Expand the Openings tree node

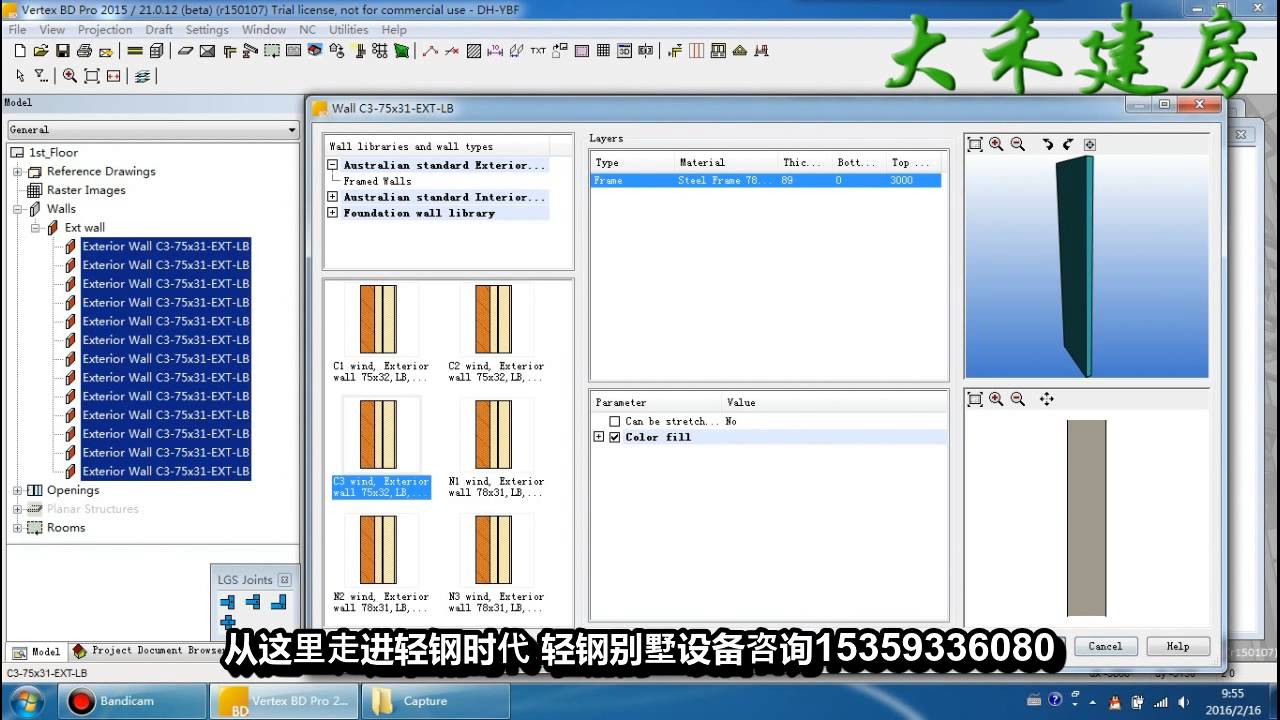(x=17, y=491)
